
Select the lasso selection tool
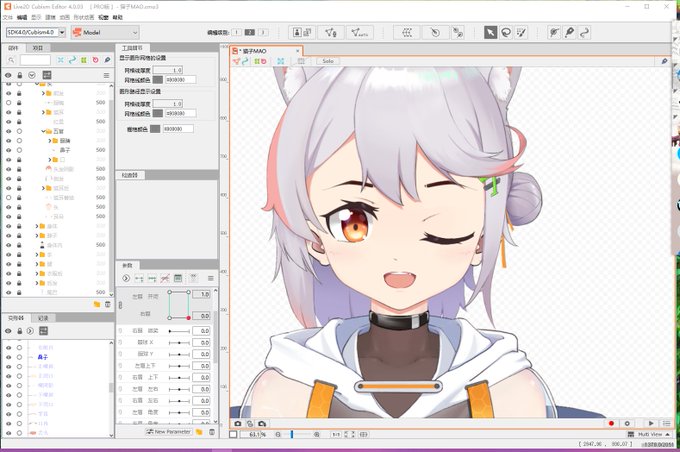(506, 33)
